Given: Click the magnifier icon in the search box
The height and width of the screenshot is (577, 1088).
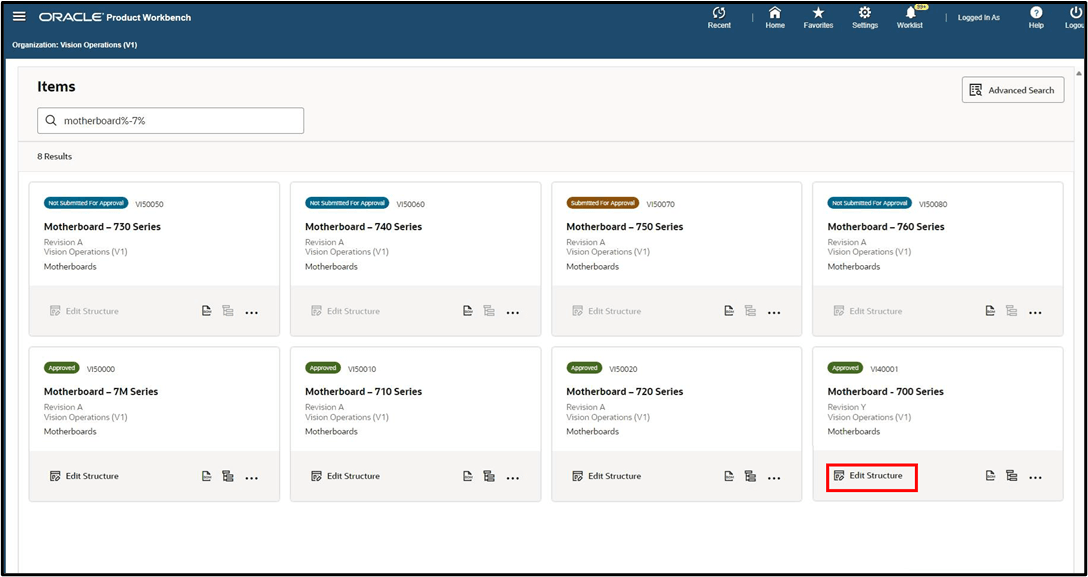Looking at the screenshot, I should 51,121.
